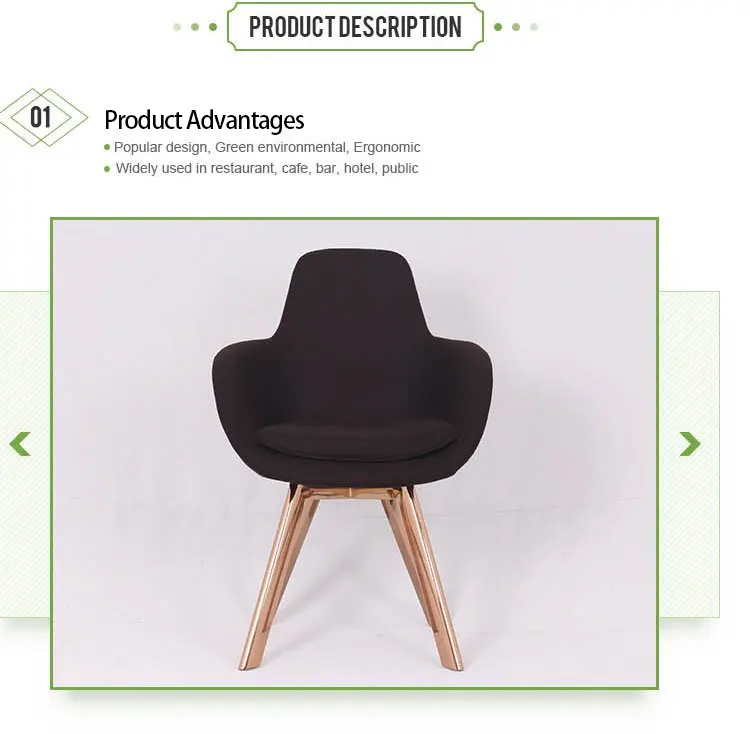Open the black chair product photo

354,453
